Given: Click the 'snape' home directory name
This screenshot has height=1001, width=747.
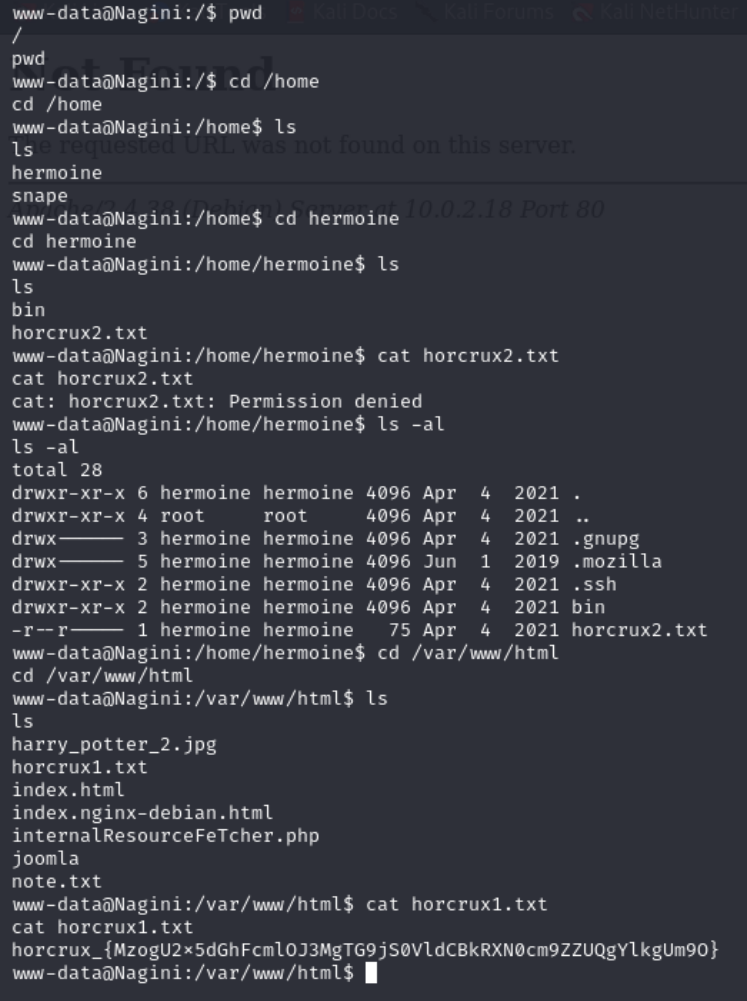Looking at the screenshot, I should pyautogui.click(x=40, y=196).
